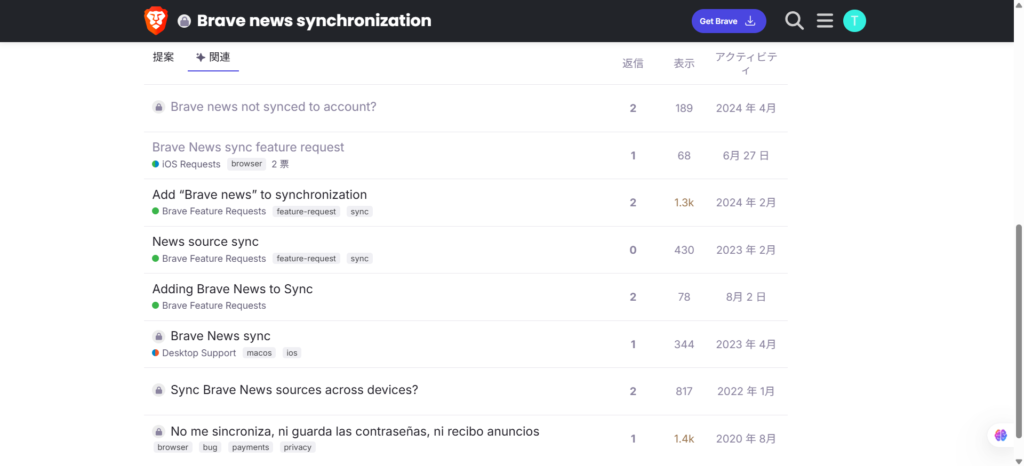Click lock icon beside header topic title
This screenshot has height=466, width=1024.
tap(184, 22)
